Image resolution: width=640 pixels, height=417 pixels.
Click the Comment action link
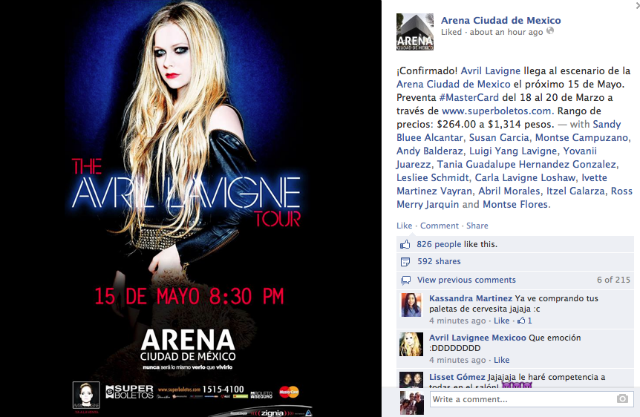(439, 226)
